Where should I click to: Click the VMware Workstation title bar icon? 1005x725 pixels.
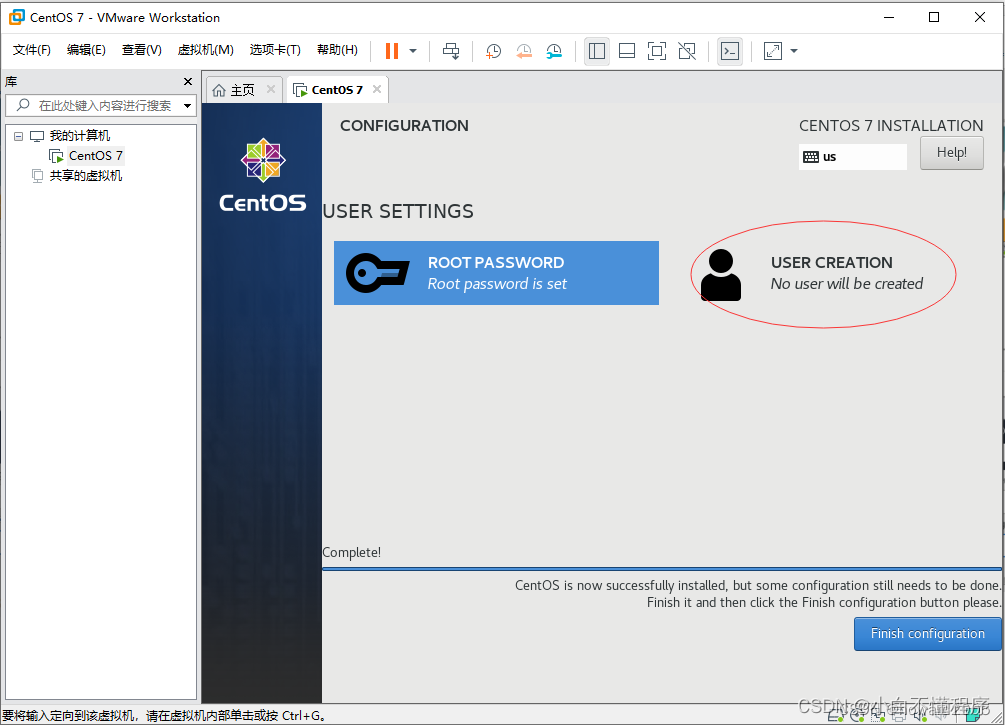tap(17, 17)
